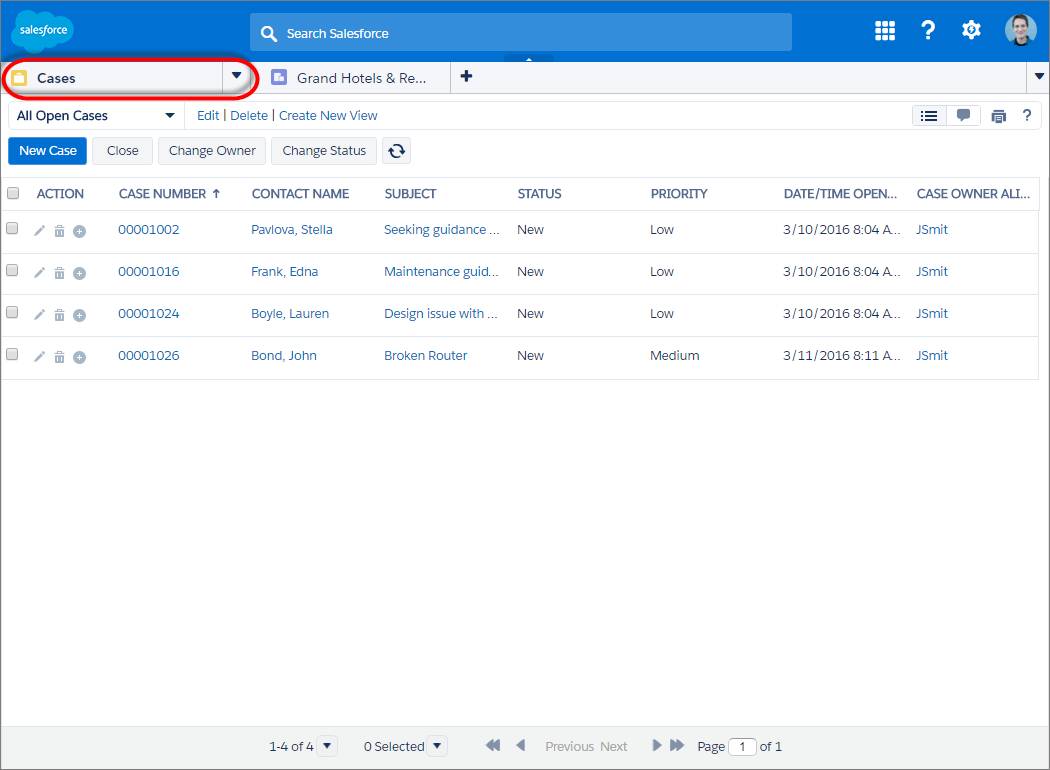Switch to list view icon
The width and height of the screenshot is (1050, 770).
(929, 116)
